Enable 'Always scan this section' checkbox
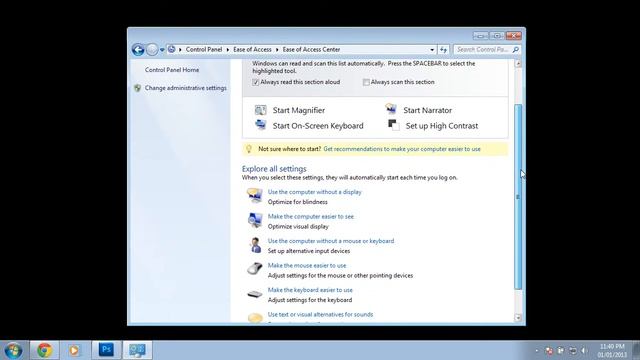The height and width of the screenshot is (360, 640). 366,82
